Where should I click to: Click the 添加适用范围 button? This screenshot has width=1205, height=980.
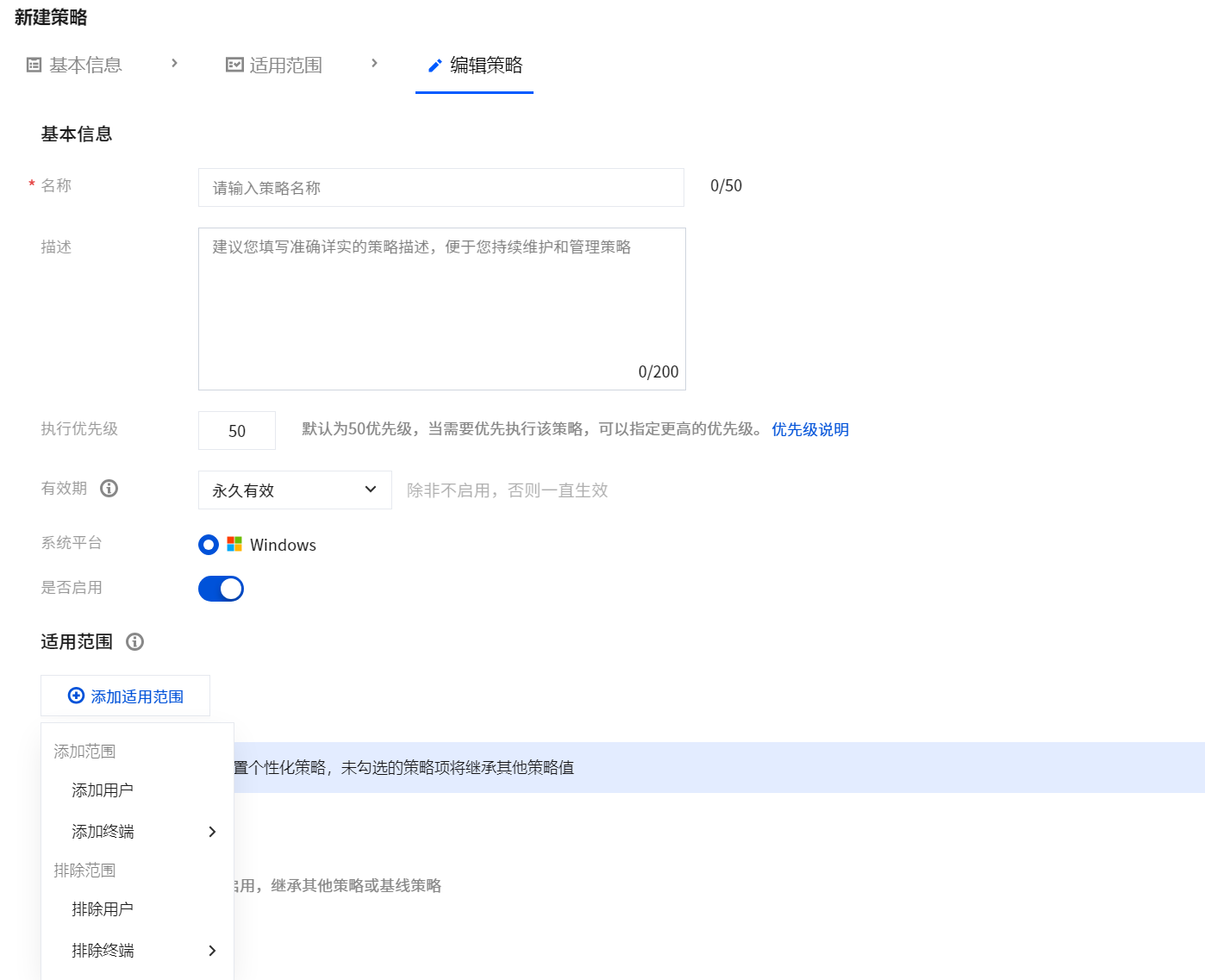[x=125, y=696]
